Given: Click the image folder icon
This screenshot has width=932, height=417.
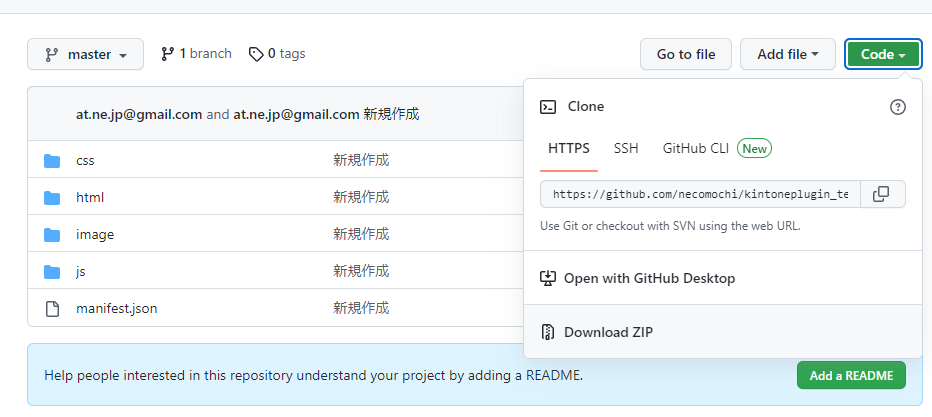Looking at the screenshot, I should [52, 235].
